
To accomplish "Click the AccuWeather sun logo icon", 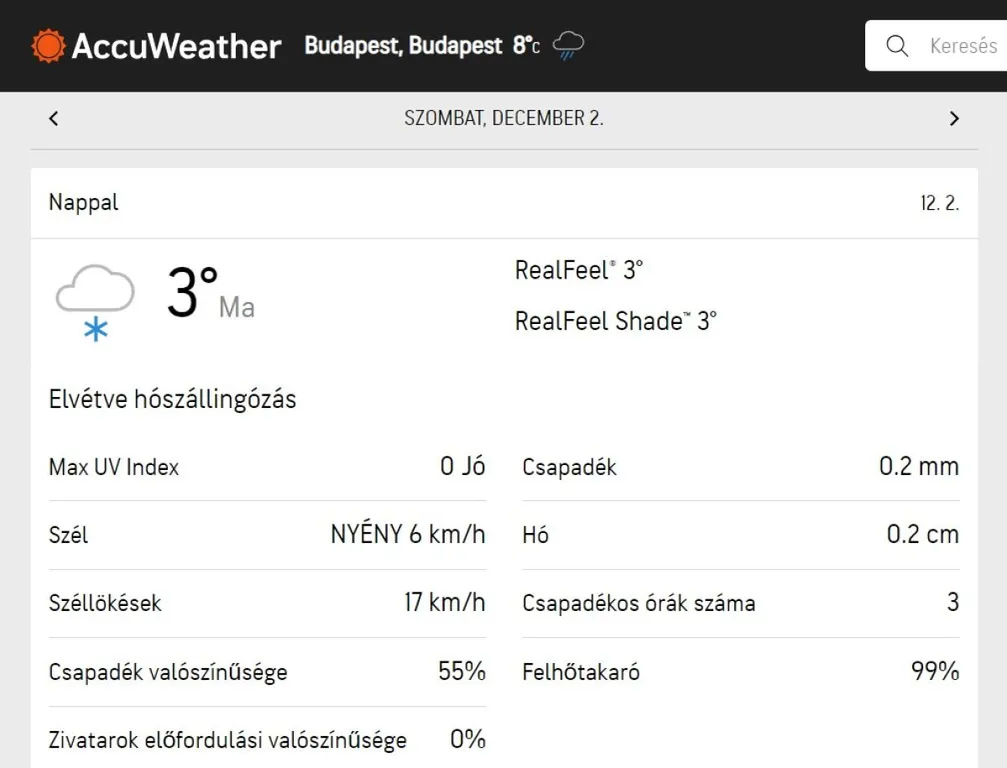I will (47, 46).
